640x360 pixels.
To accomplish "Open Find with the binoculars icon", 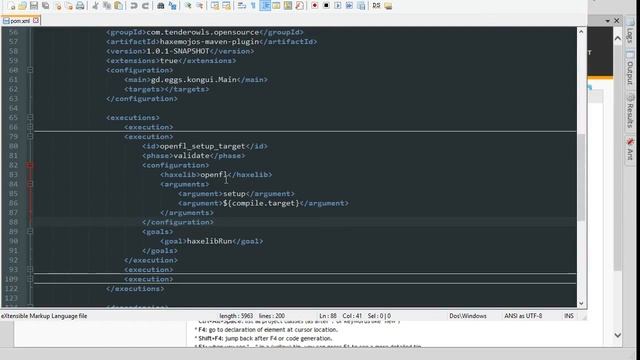I will coord(160,6).
